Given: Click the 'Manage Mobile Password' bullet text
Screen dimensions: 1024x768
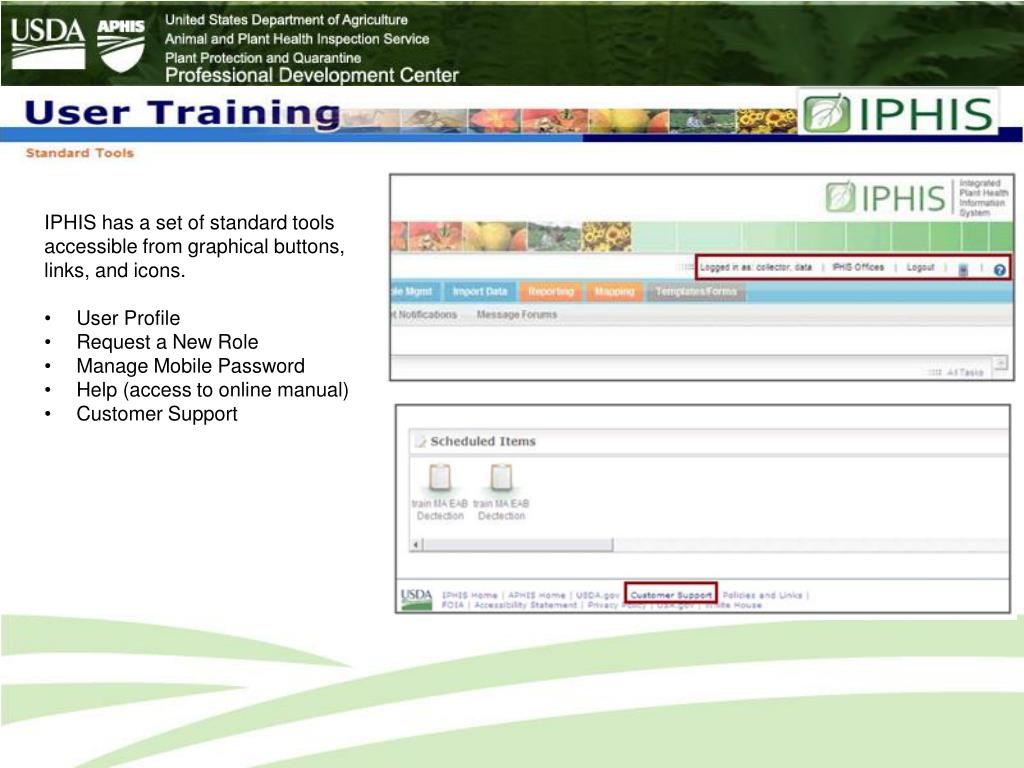Looking at the screenshot, I should pyautogui.click(x=191, y=366).
